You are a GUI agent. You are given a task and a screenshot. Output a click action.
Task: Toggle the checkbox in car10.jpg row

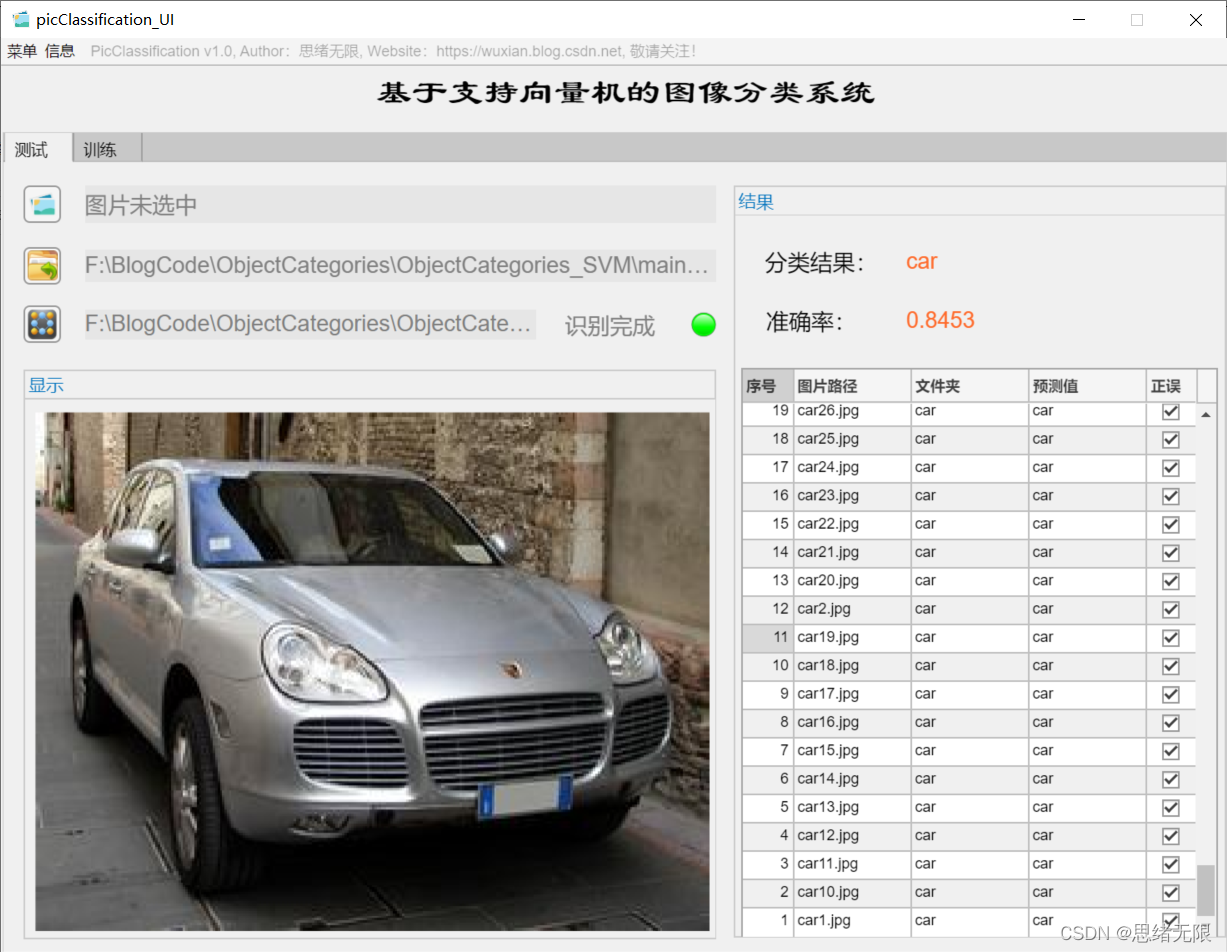1171,893
